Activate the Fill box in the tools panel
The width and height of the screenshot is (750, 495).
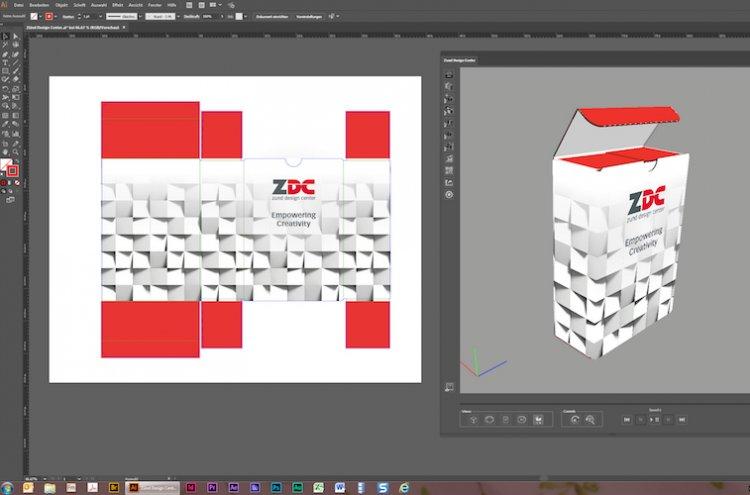click(5, 164)
